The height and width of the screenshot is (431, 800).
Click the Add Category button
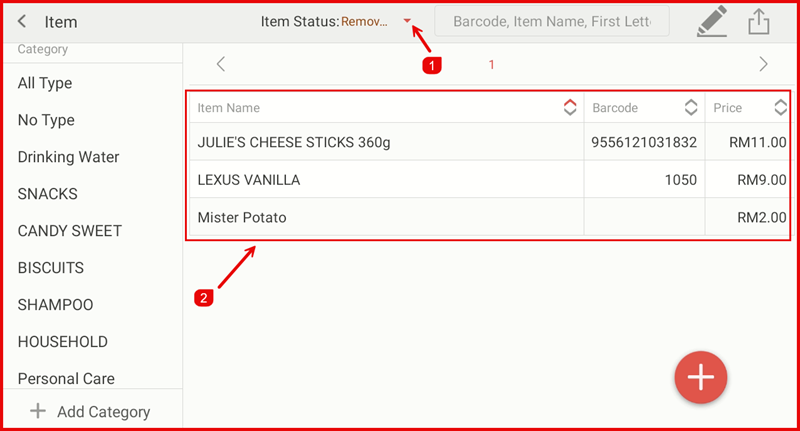[x=103, y=411]
